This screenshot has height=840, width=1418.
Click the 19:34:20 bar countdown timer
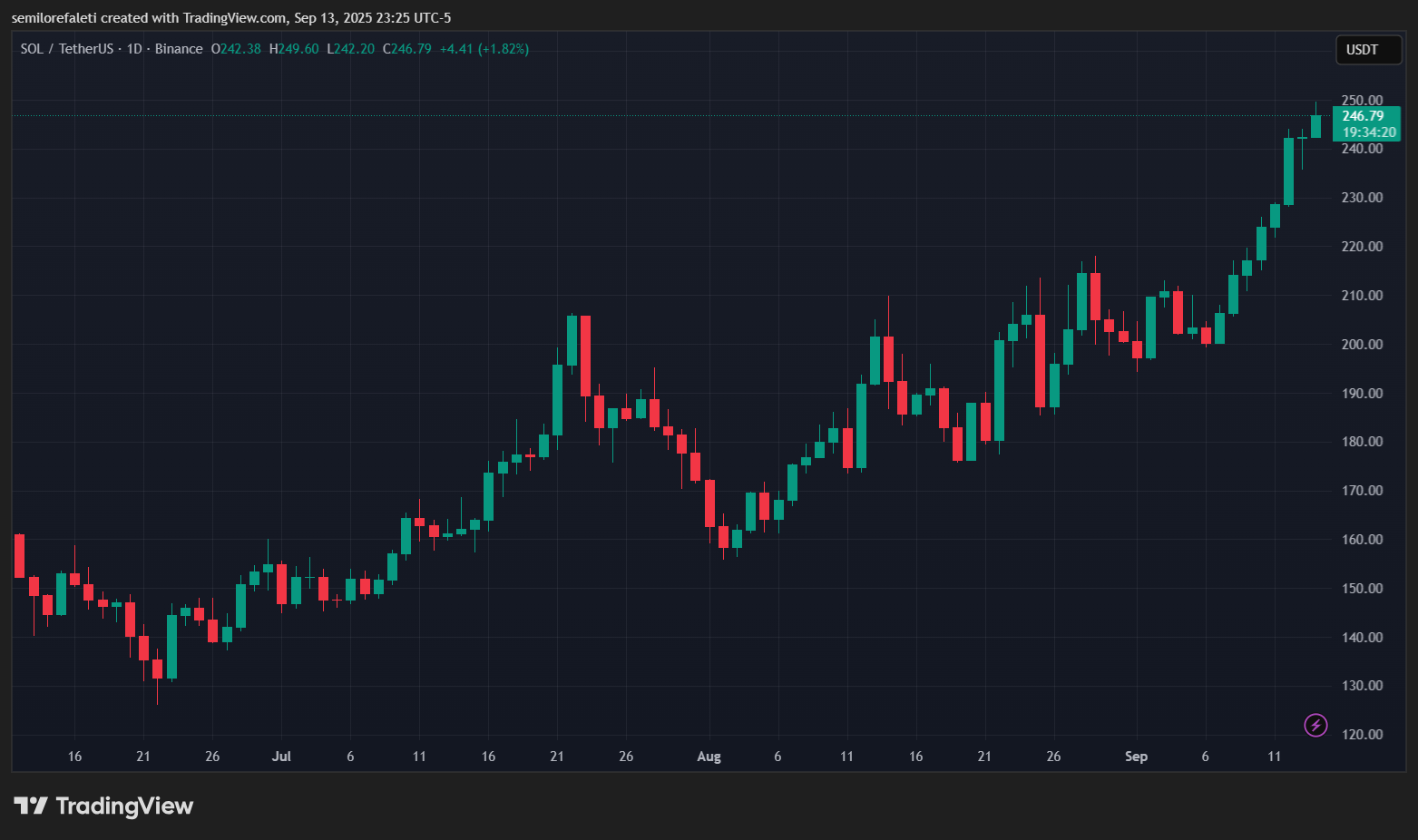1368,132
